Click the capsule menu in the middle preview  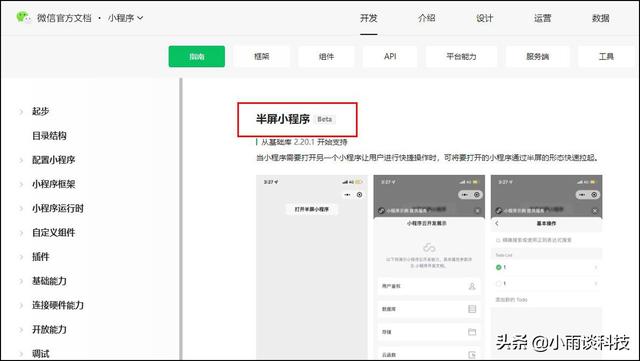471,195
